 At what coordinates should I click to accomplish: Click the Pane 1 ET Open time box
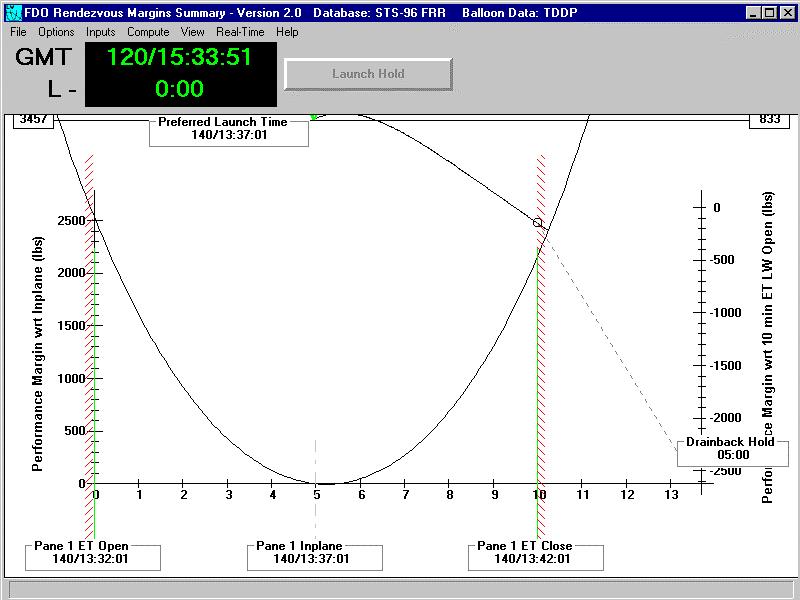(x=93, y=556)
